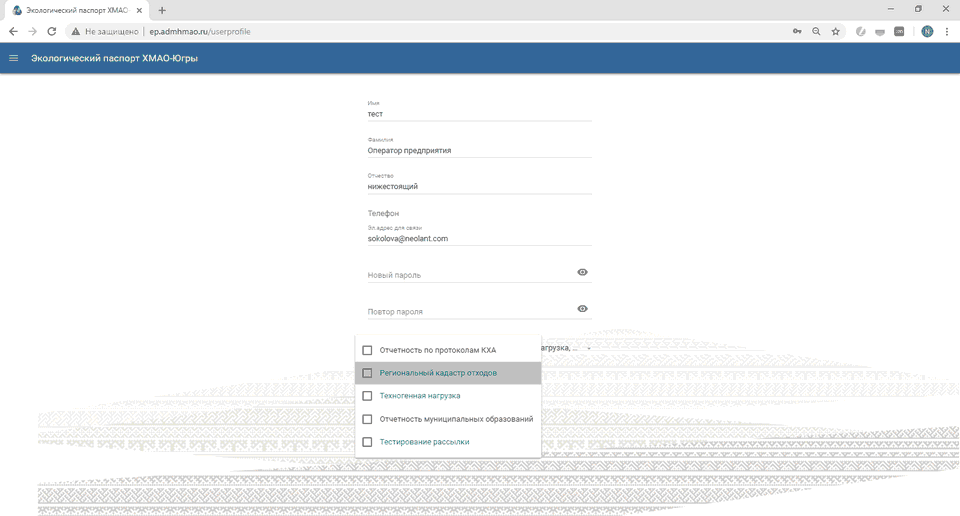This screenshot has width=960, height=516.
Task: Bookmark this page with the star icon
Action: coord(836,32)
